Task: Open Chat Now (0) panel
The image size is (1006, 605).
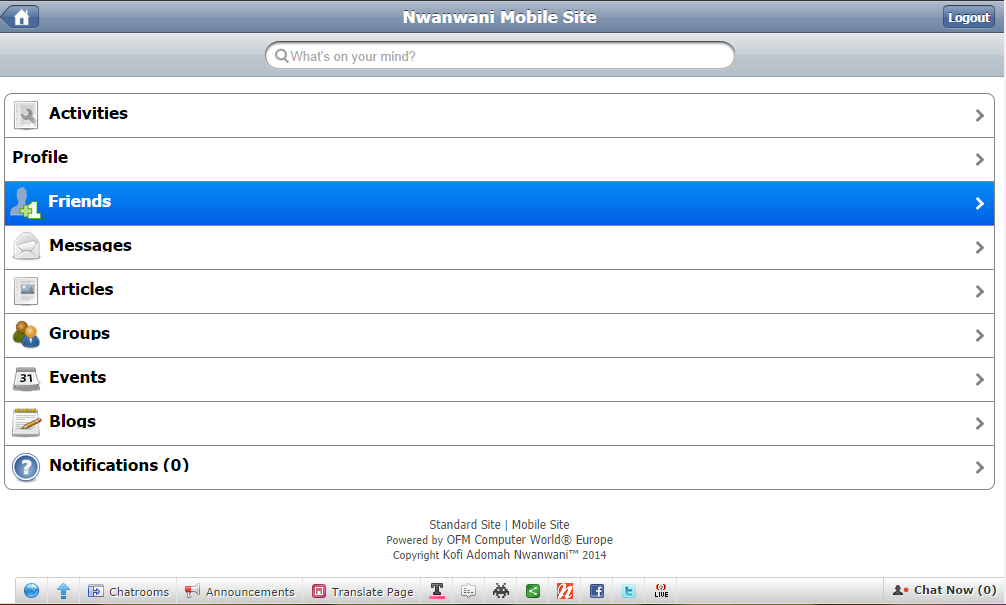Action: [x=944, y=590]
